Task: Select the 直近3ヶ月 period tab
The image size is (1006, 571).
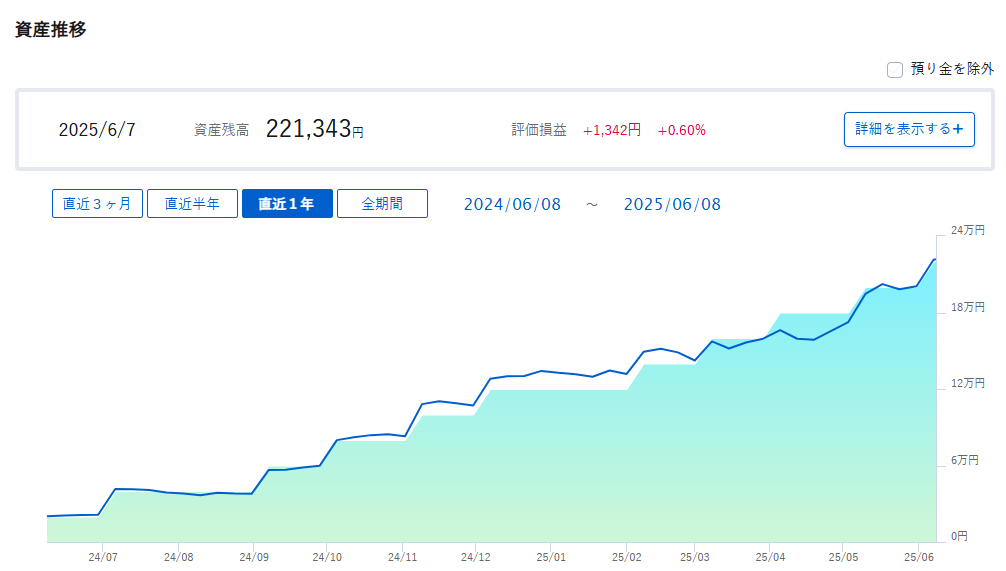Action: [x=97, y=204]
